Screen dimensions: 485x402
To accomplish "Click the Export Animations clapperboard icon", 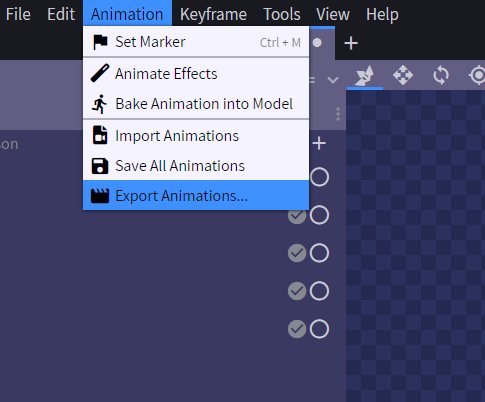I will click(x=100, y=196).
